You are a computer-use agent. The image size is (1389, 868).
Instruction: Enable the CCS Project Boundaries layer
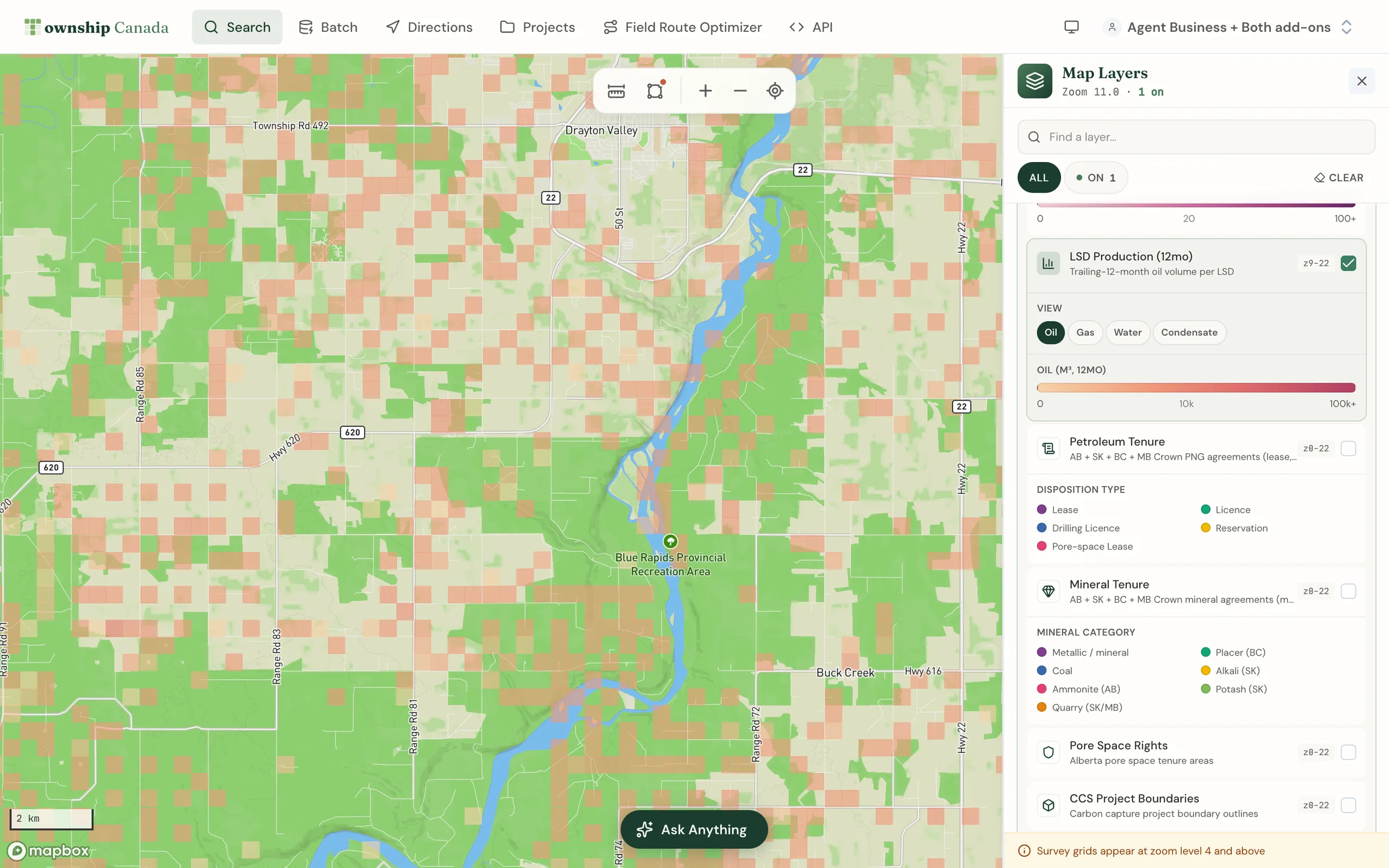click(x=1348, y=806)
